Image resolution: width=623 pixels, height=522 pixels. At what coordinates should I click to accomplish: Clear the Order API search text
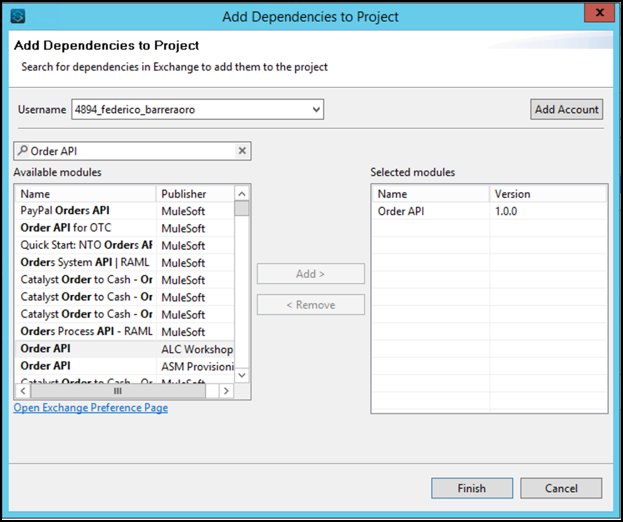point(242,151)
